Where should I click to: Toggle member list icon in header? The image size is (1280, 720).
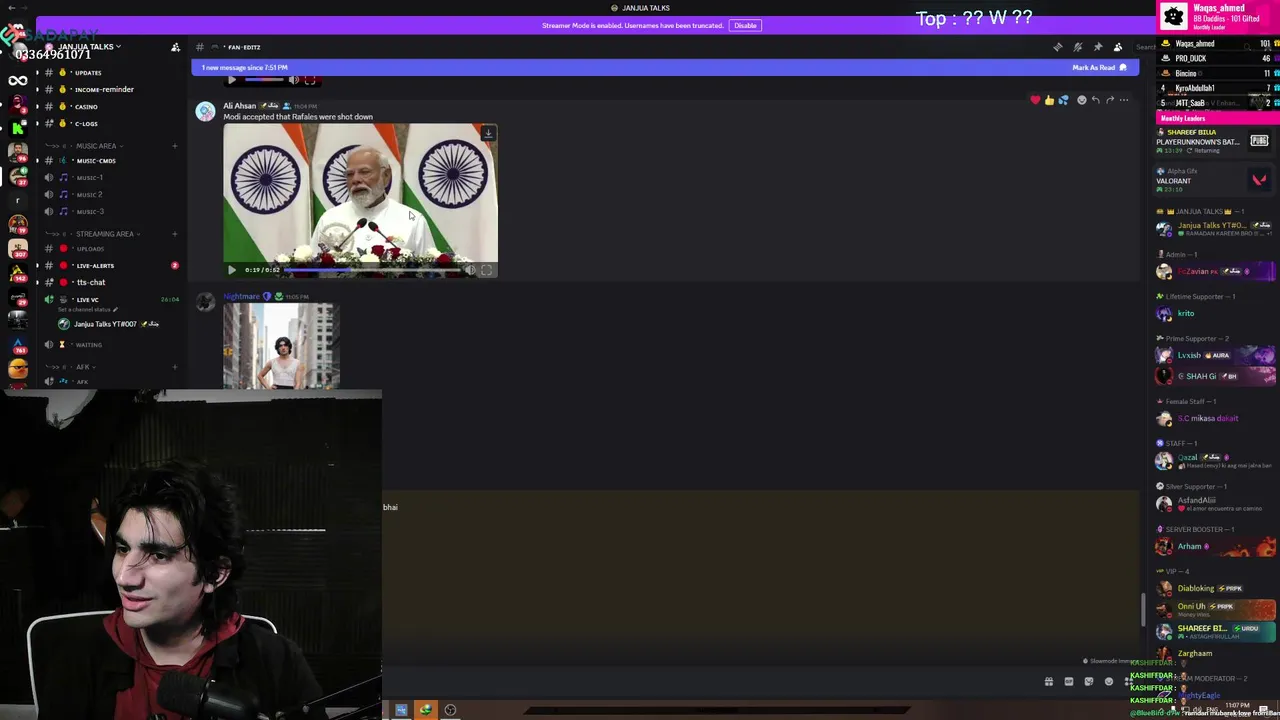click(x=1118, y=47)
